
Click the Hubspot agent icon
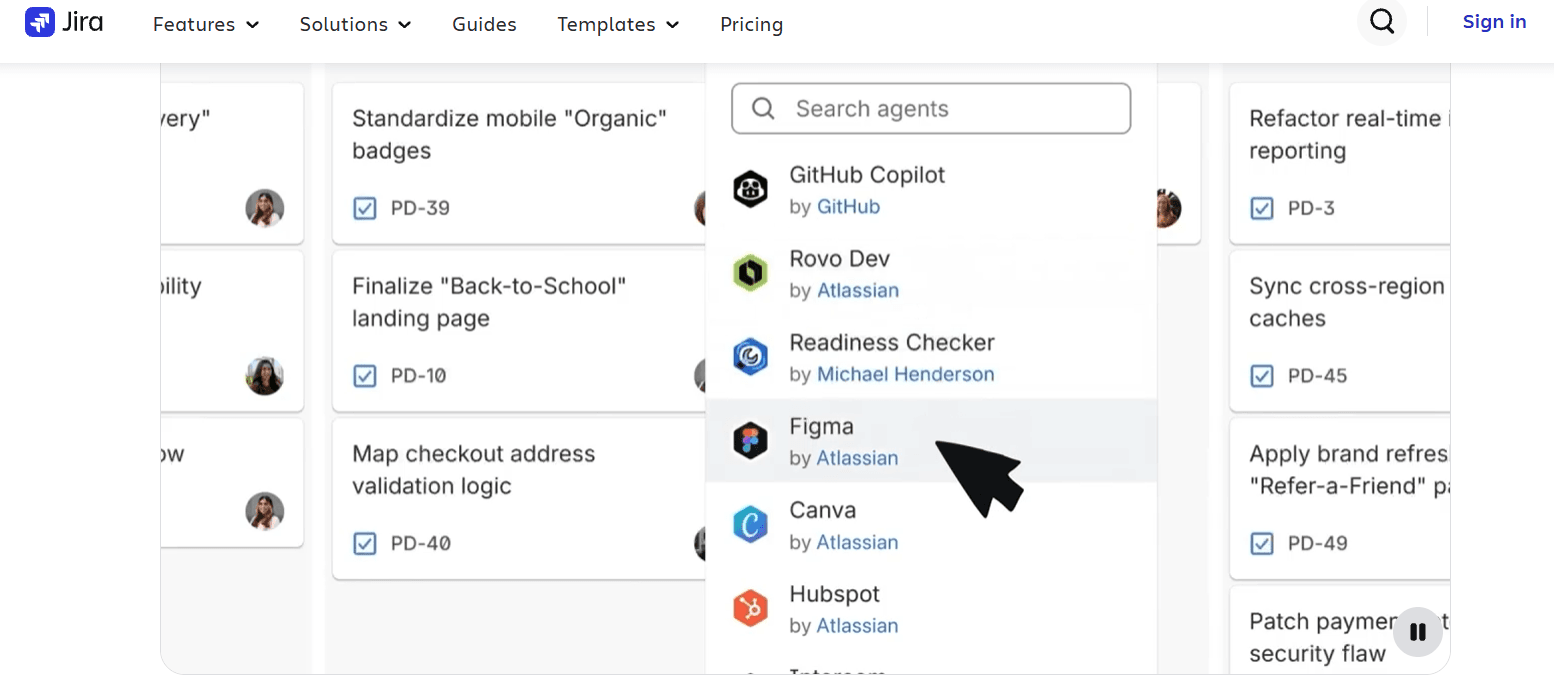click(750, 609)
